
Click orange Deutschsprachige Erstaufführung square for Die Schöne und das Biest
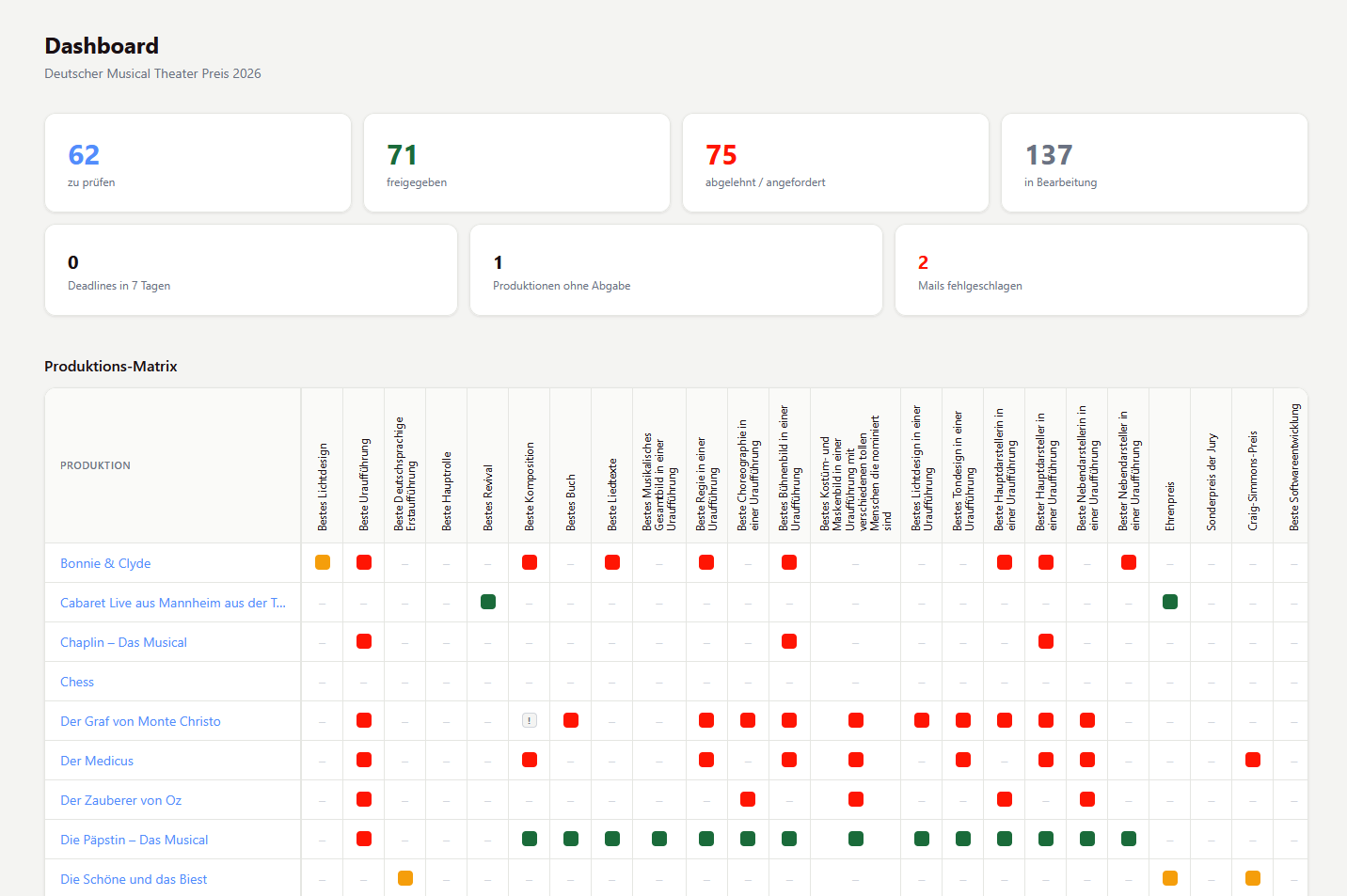[x=405, y=878]
